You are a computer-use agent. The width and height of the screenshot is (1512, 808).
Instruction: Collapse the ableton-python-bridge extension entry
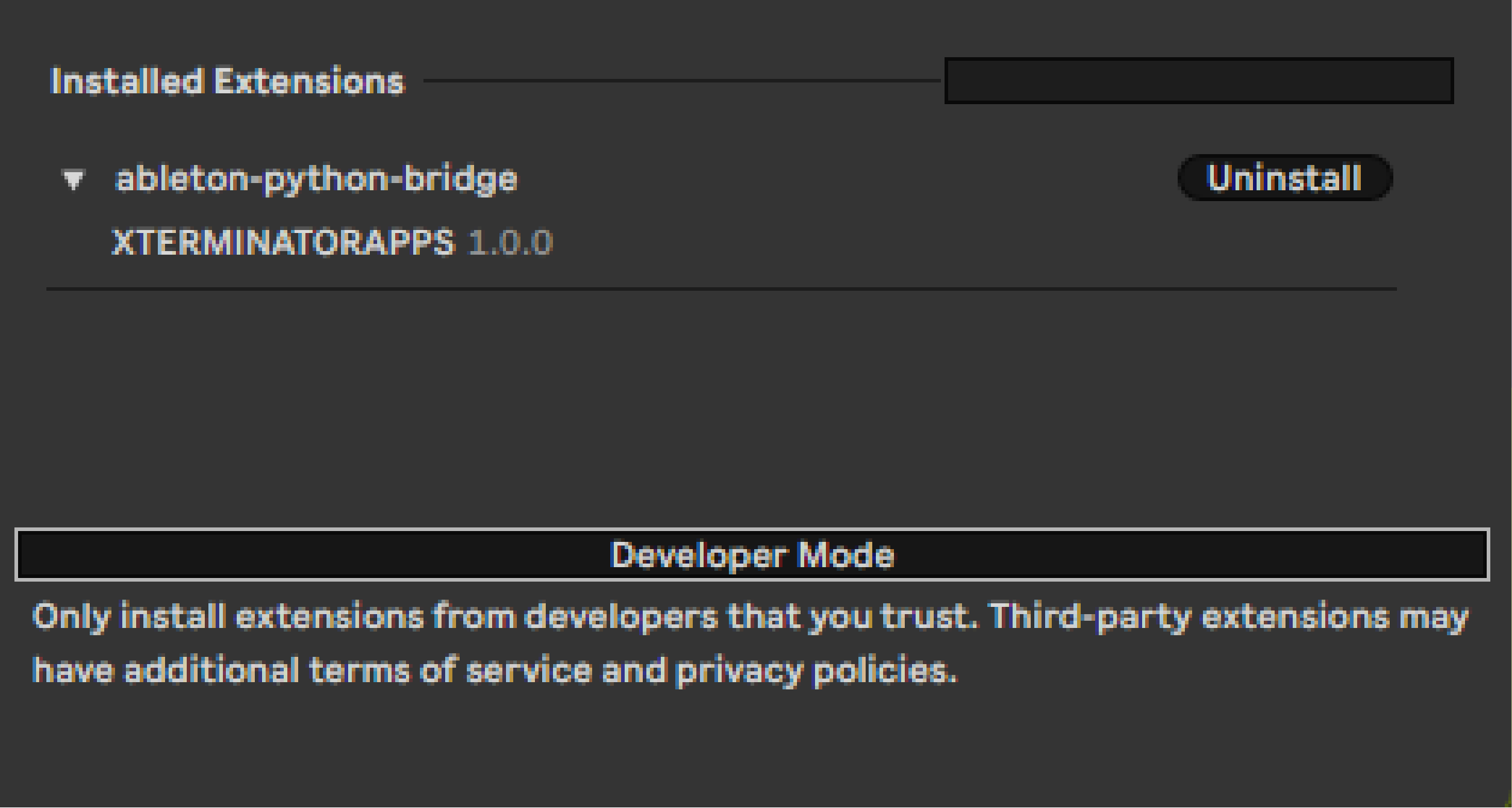[73, 179]
